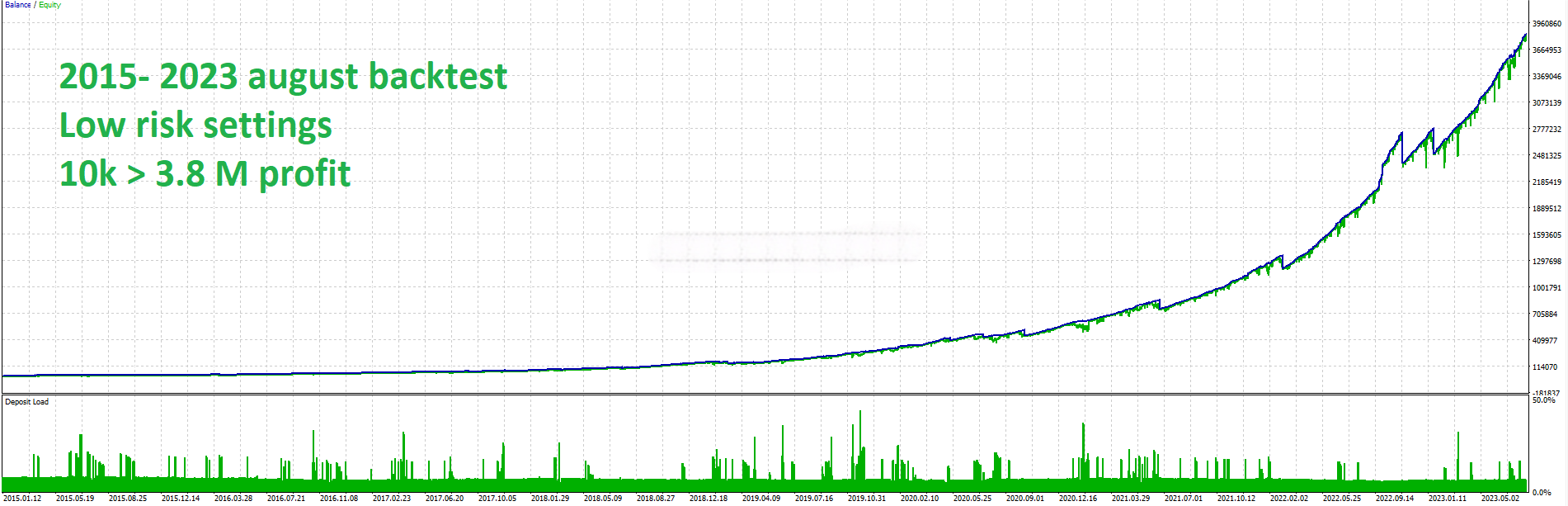Click the '2015- 2023 august backtest' heading
Screen dimensions: 1568x506
tap(283, 77)
